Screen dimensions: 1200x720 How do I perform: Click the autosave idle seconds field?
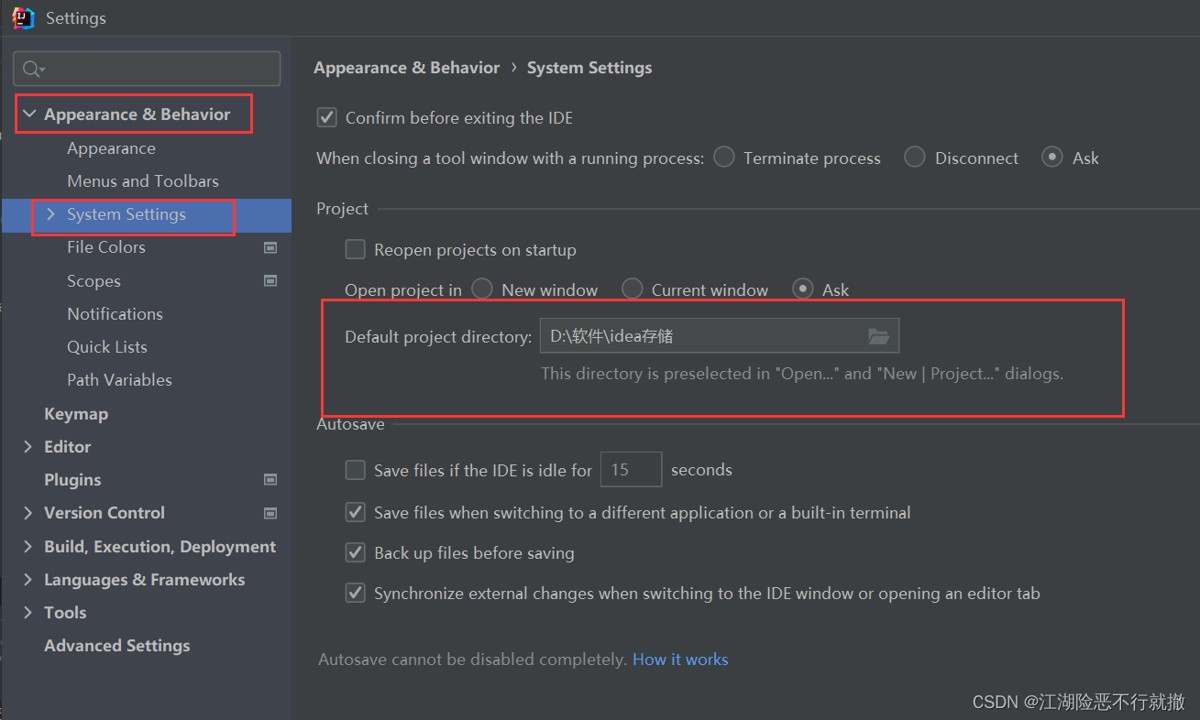(630, 469)
